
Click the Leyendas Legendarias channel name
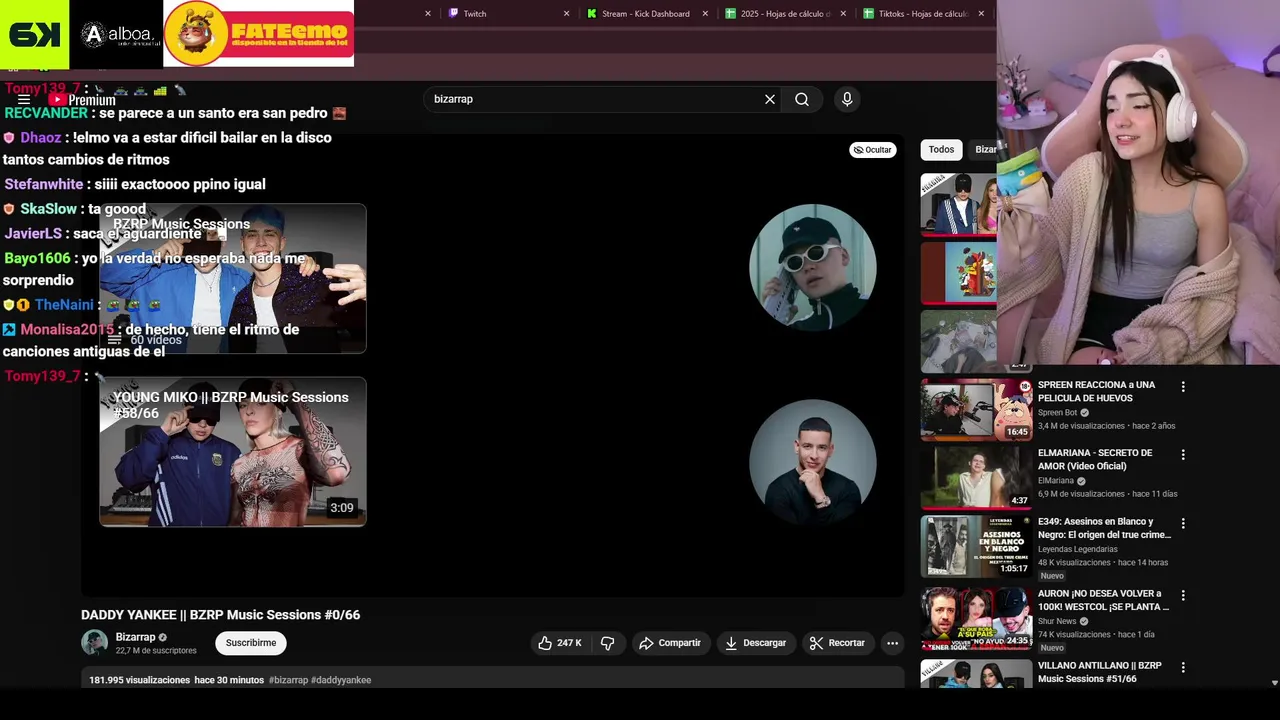click(x=1078, y=549)
